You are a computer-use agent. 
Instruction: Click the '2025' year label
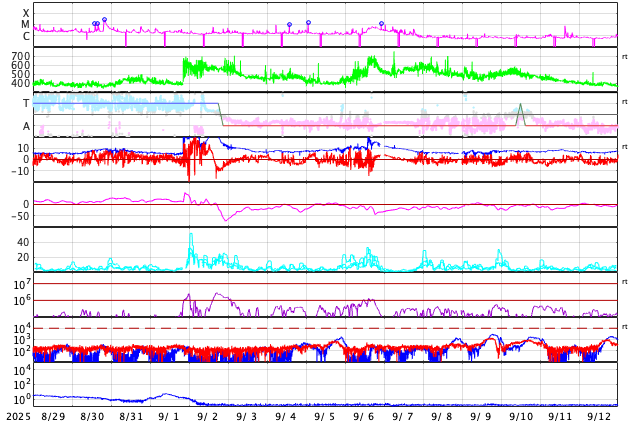19,417
